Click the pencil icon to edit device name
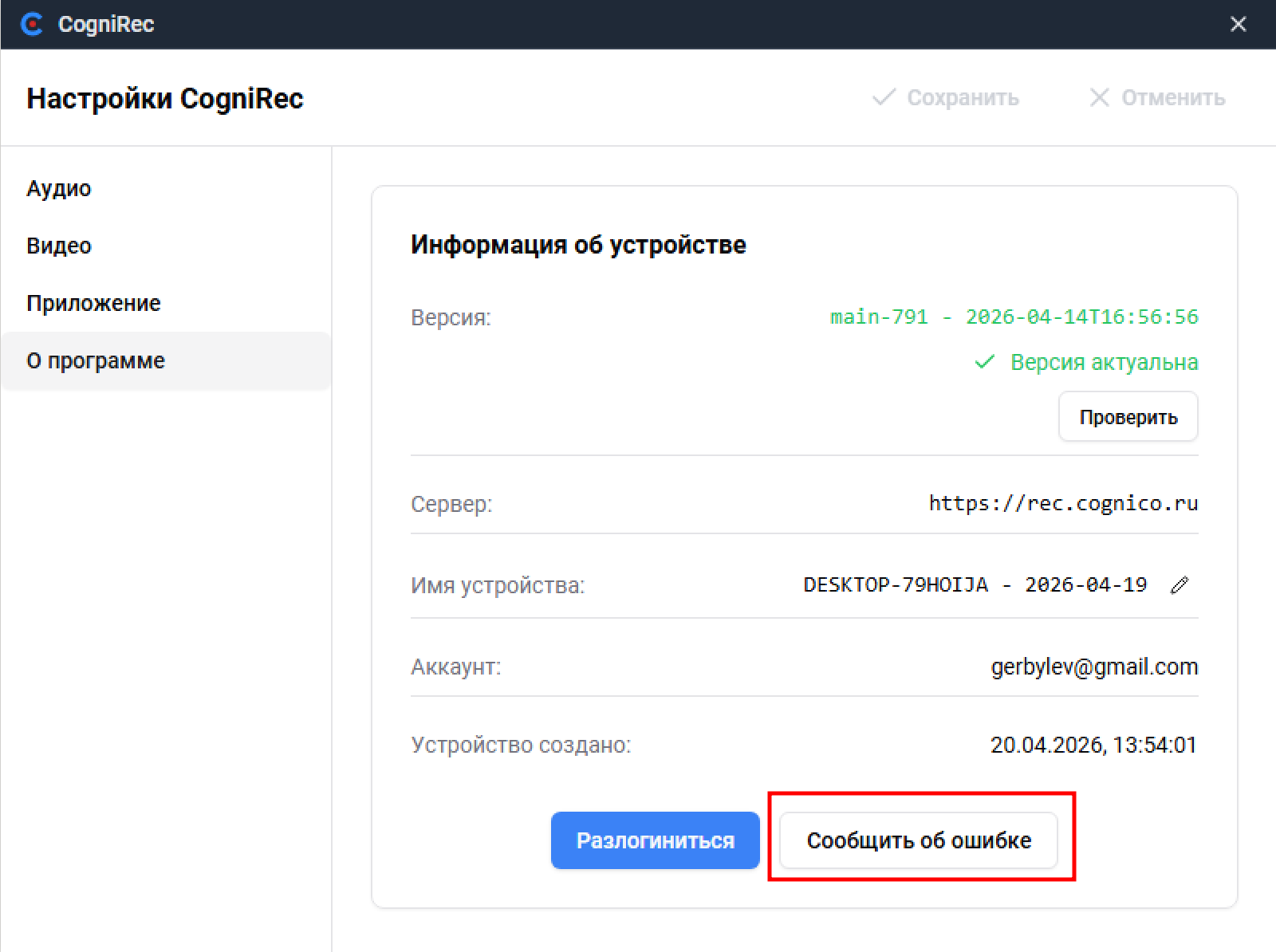The width and height of the screenshot is (1276, 952). [1179, 585]
